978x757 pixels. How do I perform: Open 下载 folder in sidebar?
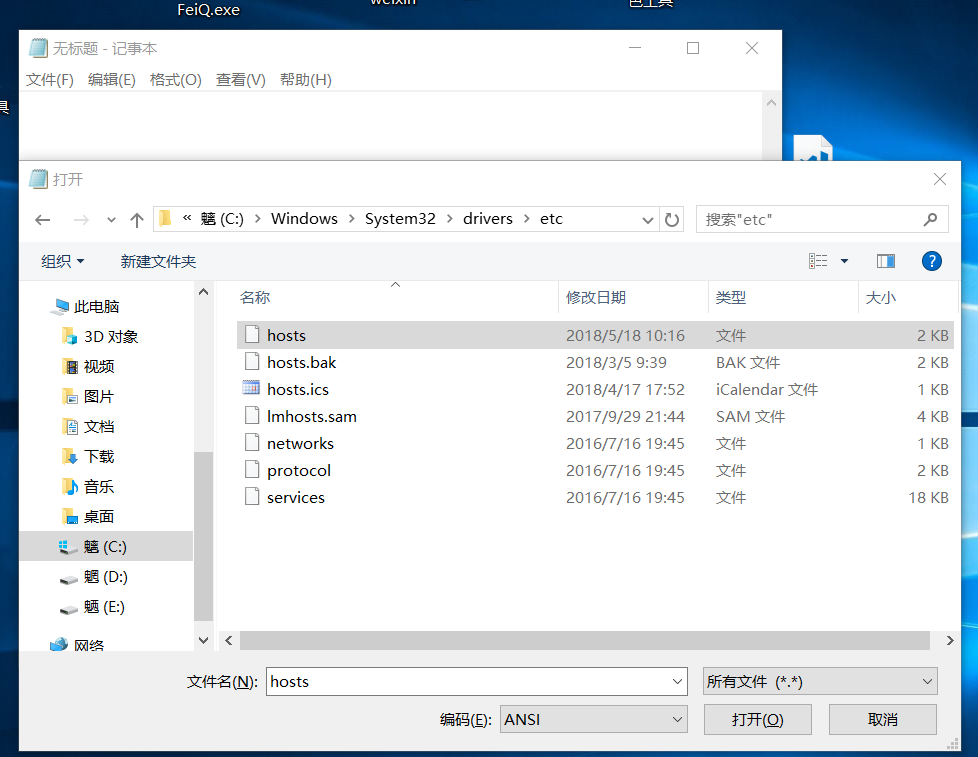point(88,456)
